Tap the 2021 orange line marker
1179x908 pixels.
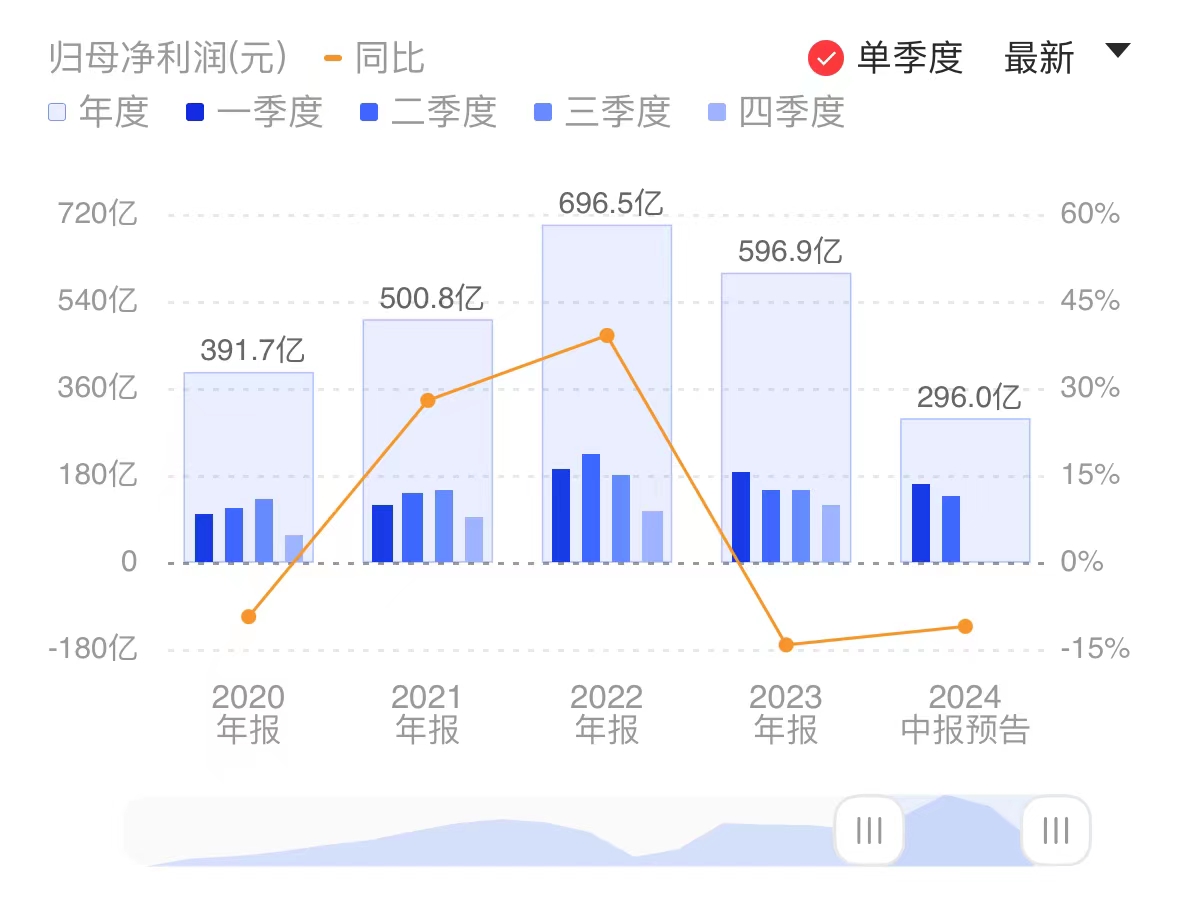point(428,401)
